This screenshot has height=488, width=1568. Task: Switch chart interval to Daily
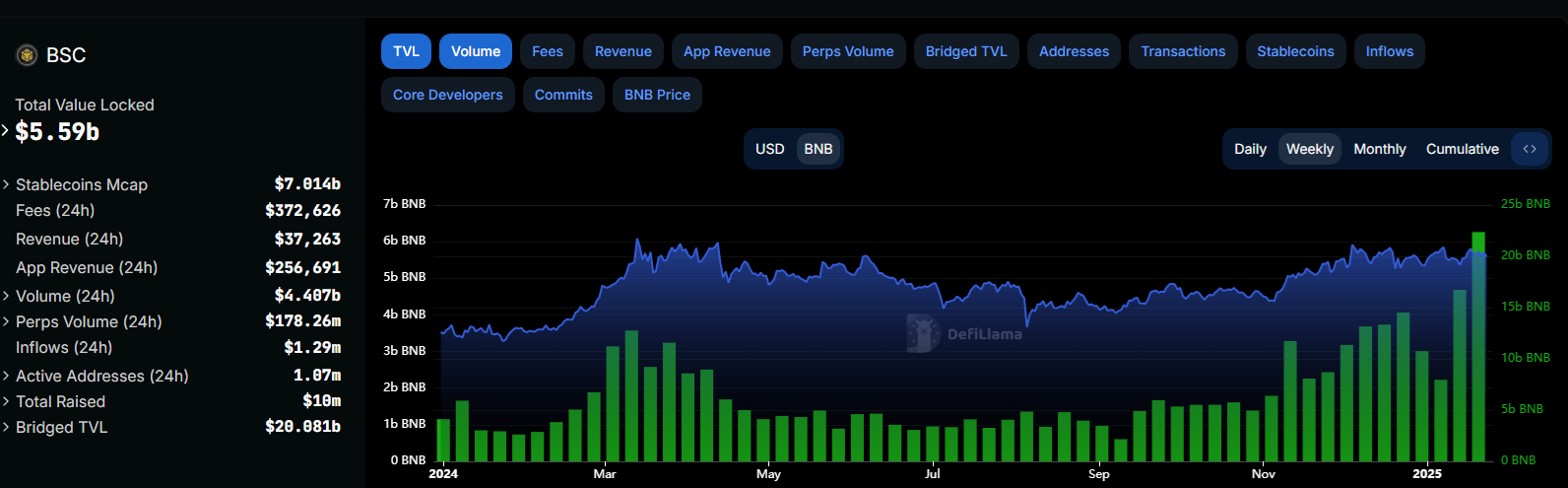pyautogui.click(x=1250, y=149)
